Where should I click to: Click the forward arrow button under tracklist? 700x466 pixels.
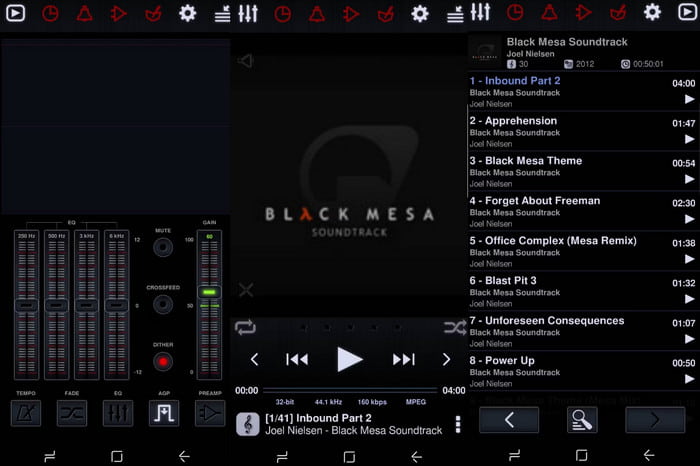(655, 420)
